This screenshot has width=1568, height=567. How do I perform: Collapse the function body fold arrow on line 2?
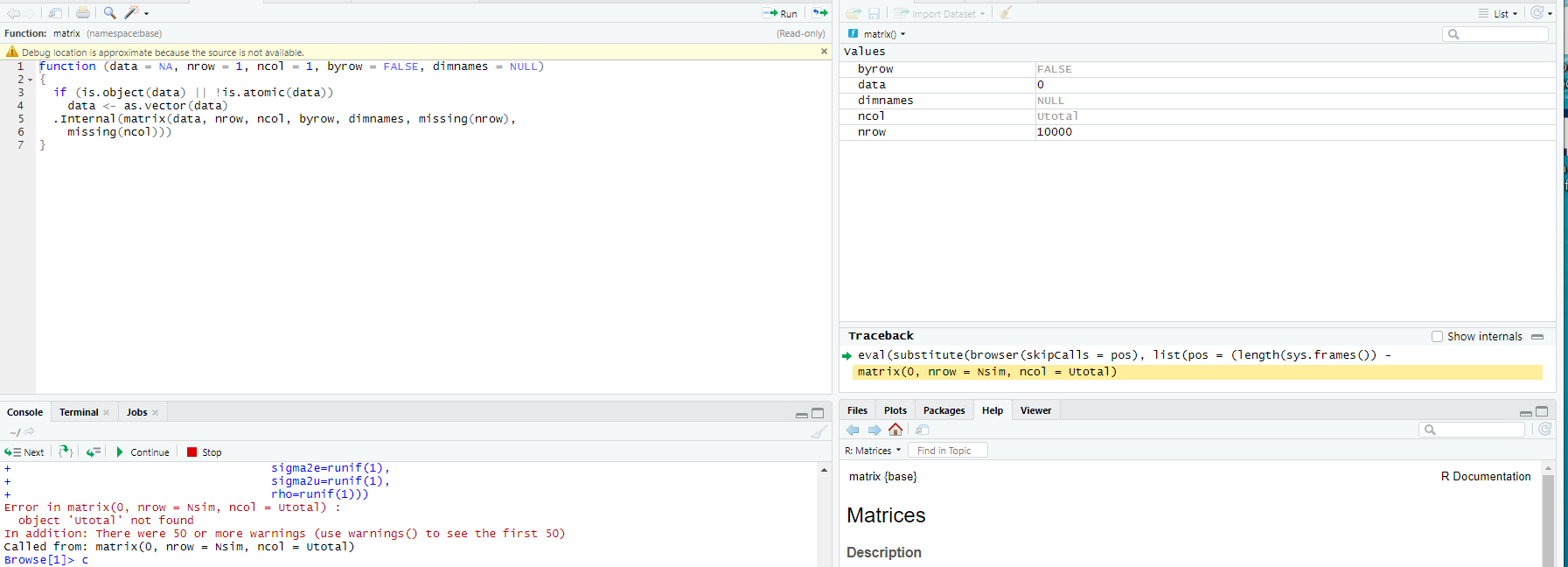[x=31, y=80]
